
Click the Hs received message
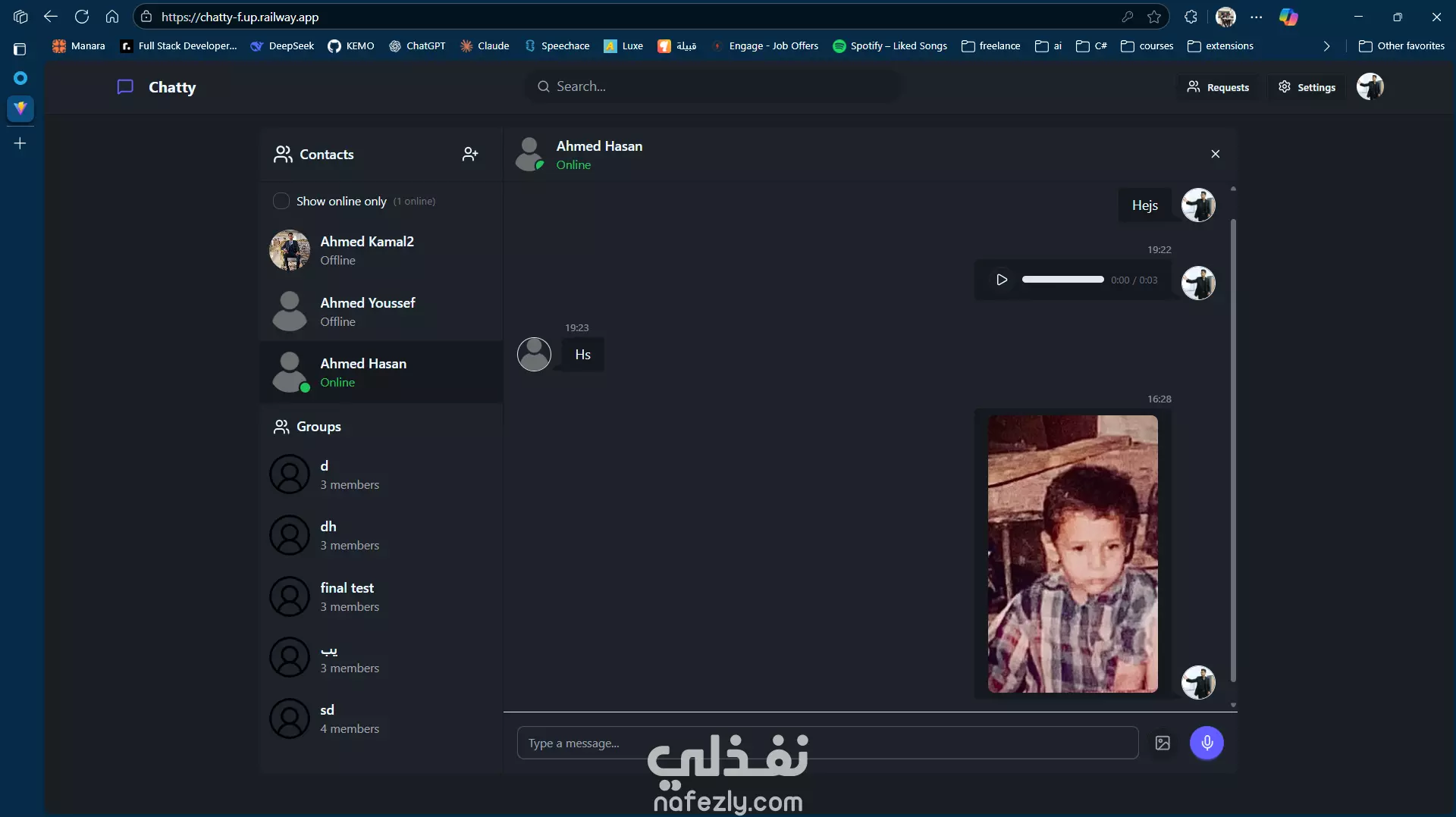tap(582, 355)
